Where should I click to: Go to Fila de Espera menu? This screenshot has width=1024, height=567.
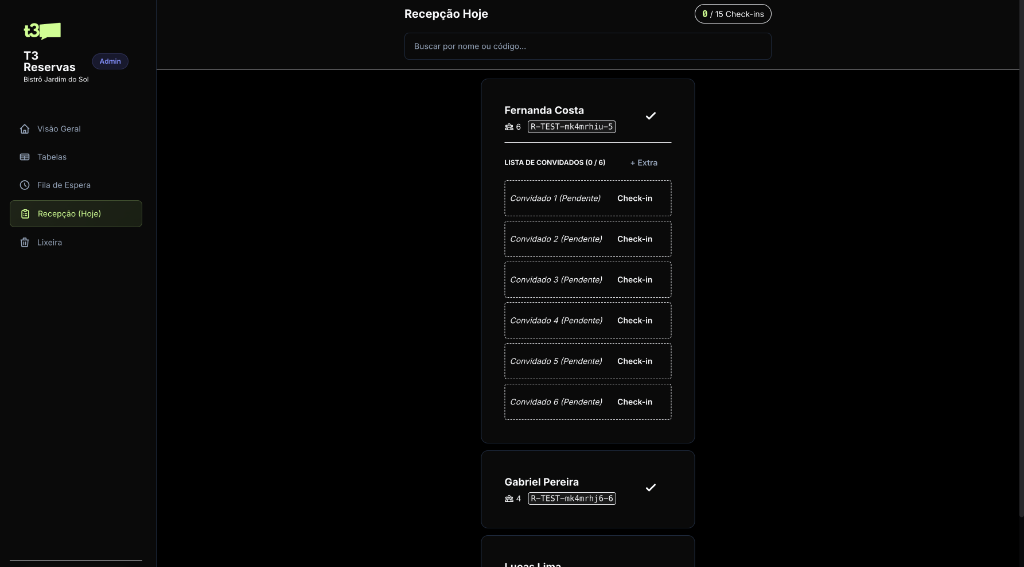click(64, 185)
